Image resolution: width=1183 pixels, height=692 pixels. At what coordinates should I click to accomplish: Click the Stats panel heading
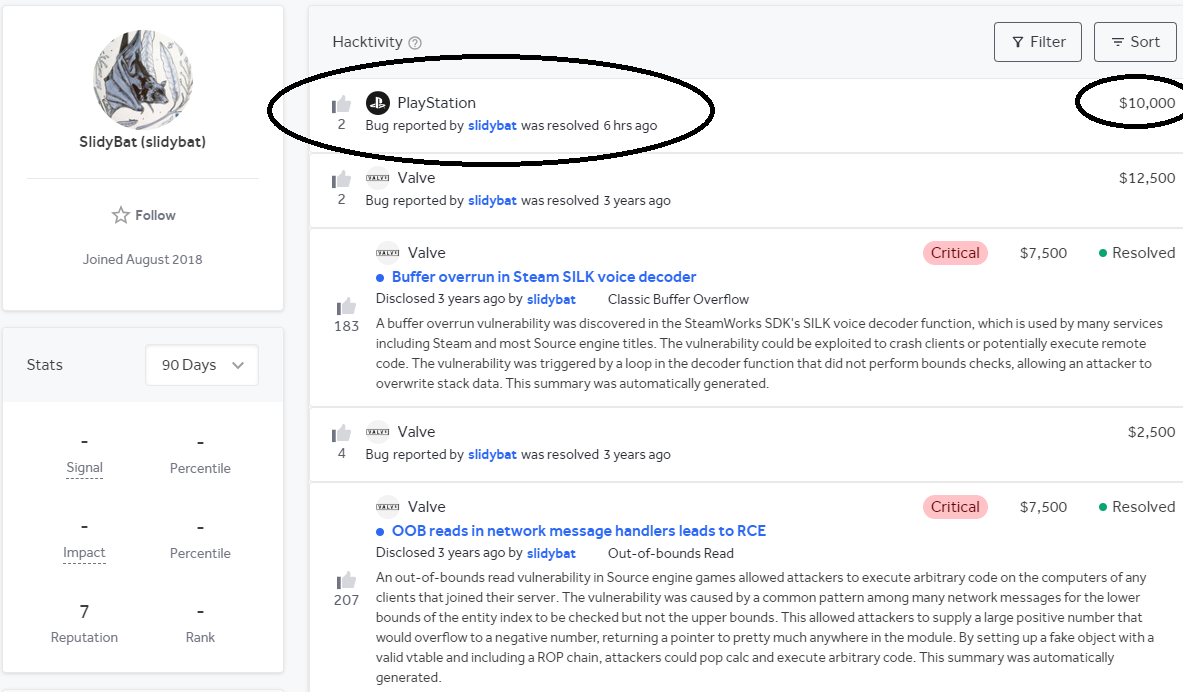(x=45, y=365)
